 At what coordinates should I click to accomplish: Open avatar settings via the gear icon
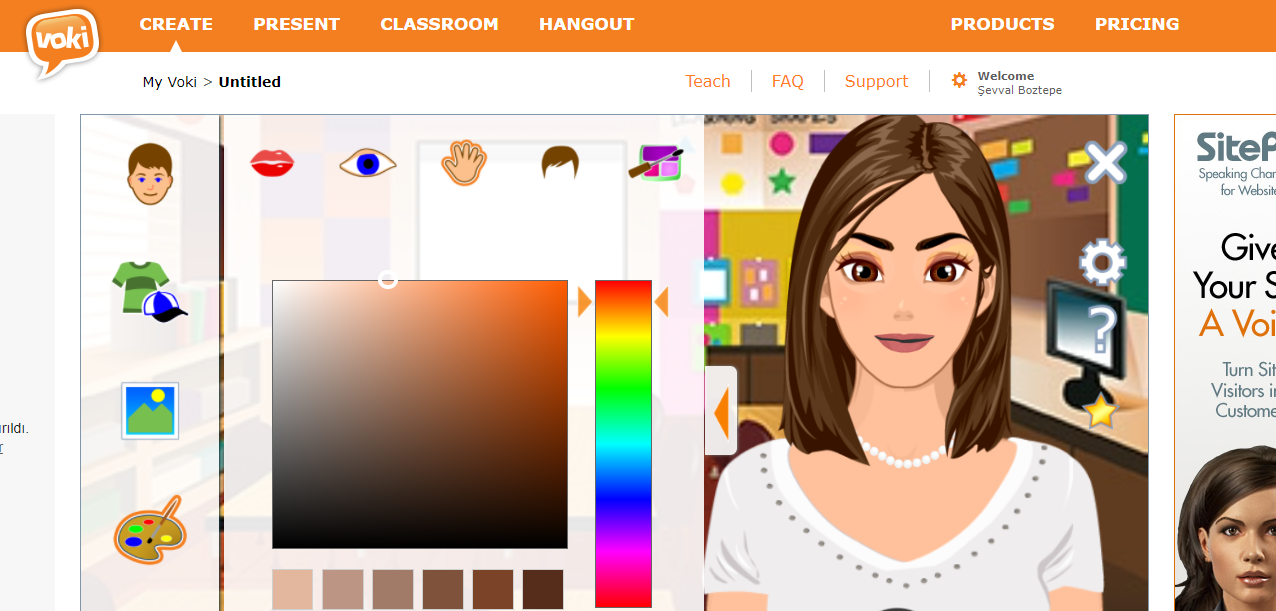click(1101, 263)
